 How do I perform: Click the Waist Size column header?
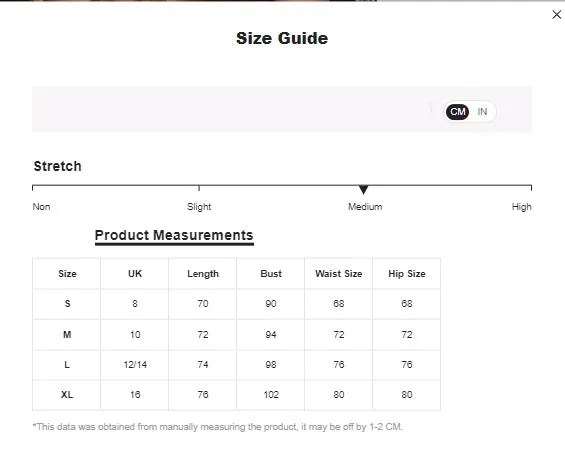pyautogui.click(x=339, y=274)
